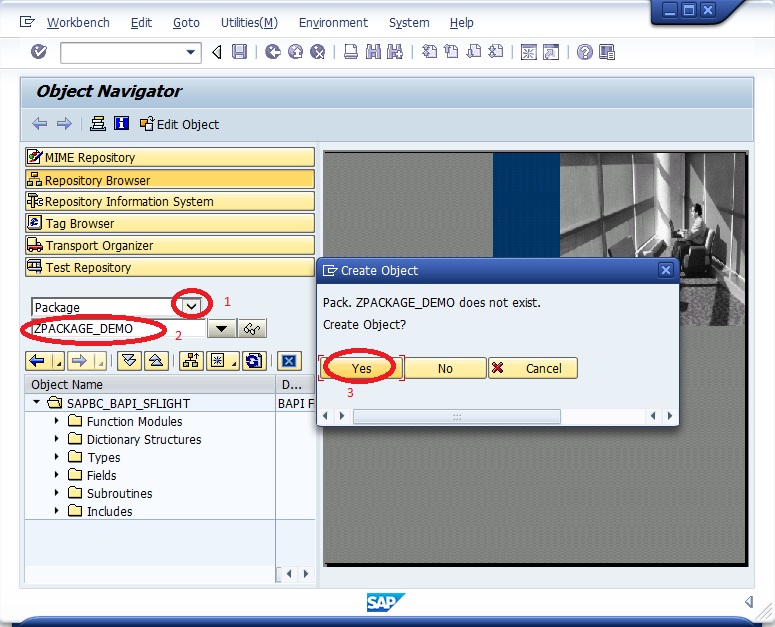Open the System menu

(409, 23)
